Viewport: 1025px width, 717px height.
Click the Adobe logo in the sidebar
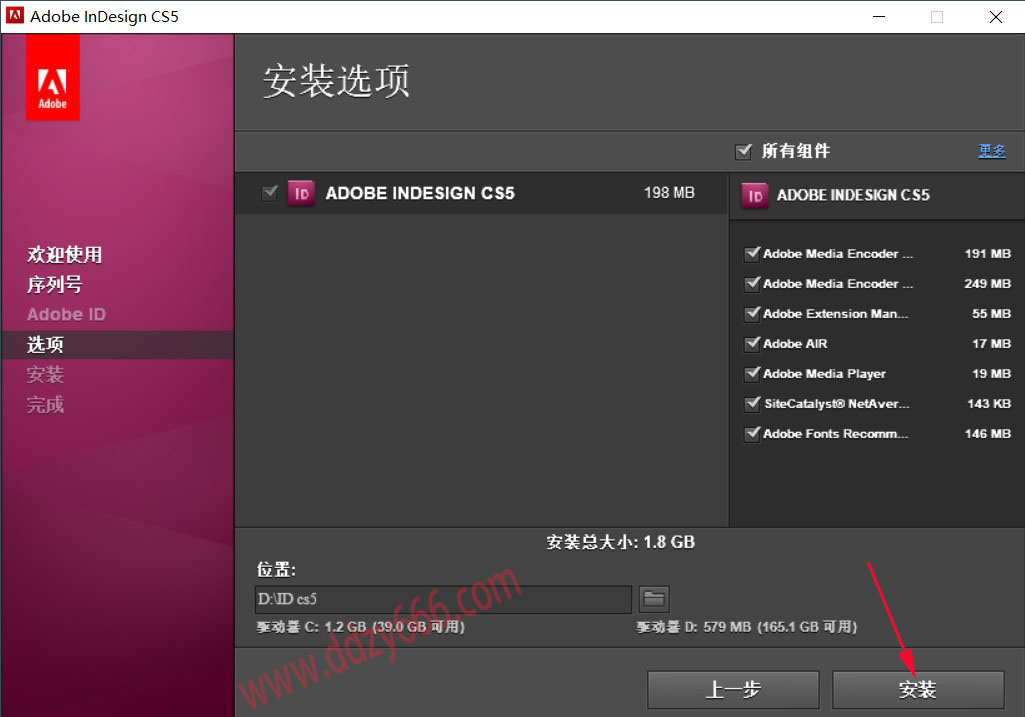coord(52,77)
